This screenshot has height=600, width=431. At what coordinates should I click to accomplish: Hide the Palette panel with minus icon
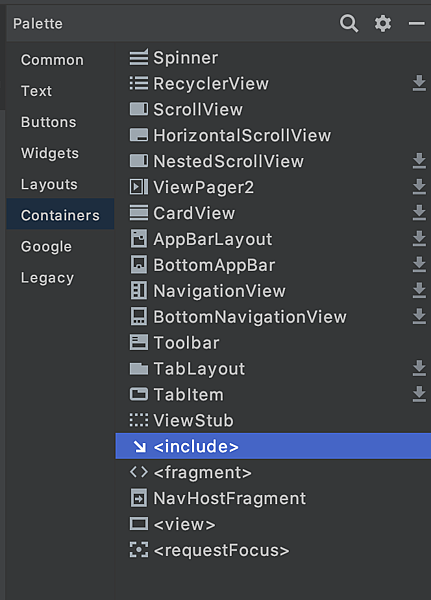(416, 24)
